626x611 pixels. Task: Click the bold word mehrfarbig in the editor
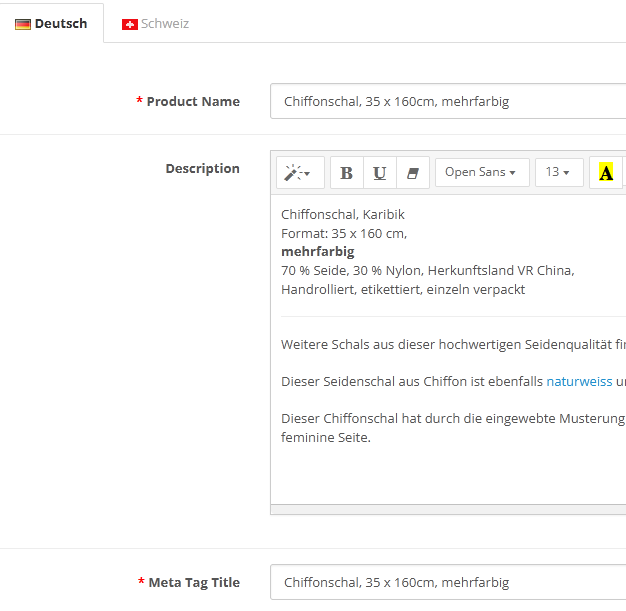click(317, 252)
